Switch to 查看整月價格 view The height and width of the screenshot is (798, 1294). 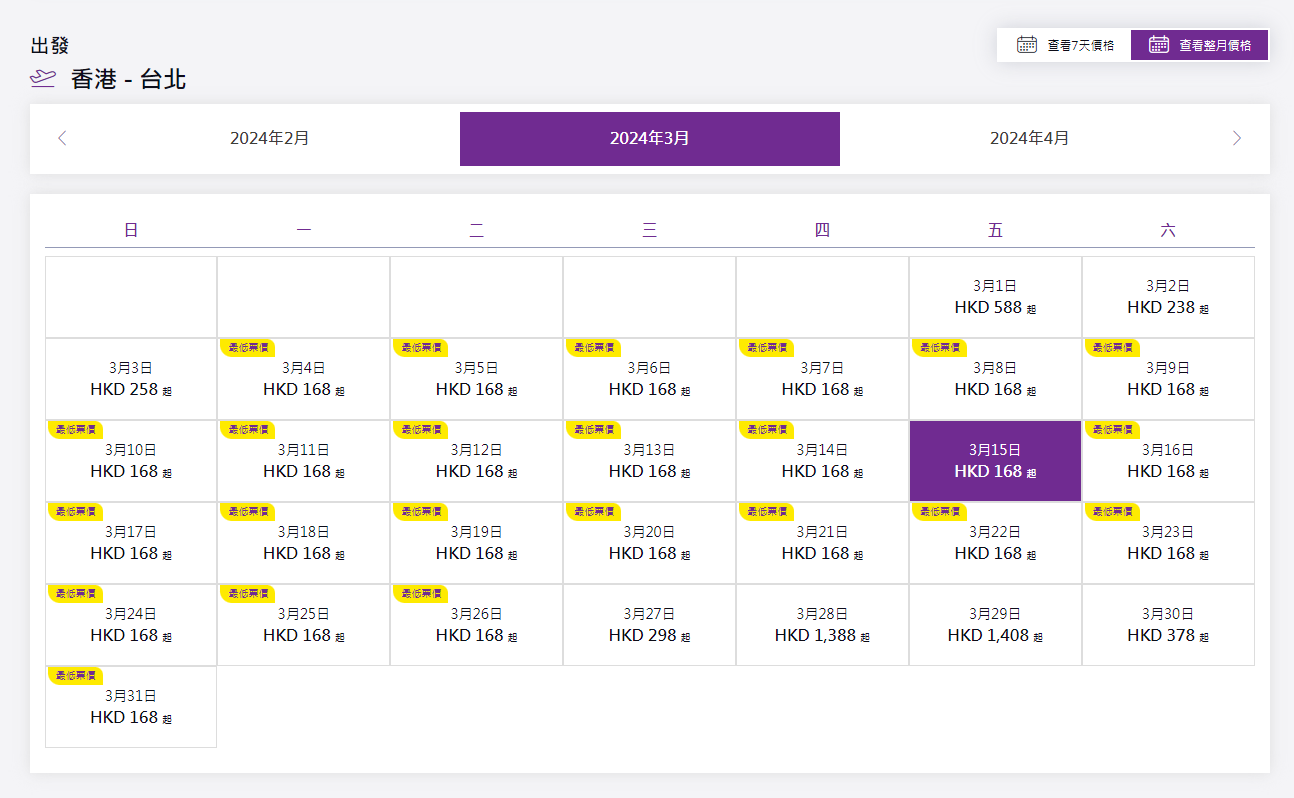click(x=1200, y=45)
